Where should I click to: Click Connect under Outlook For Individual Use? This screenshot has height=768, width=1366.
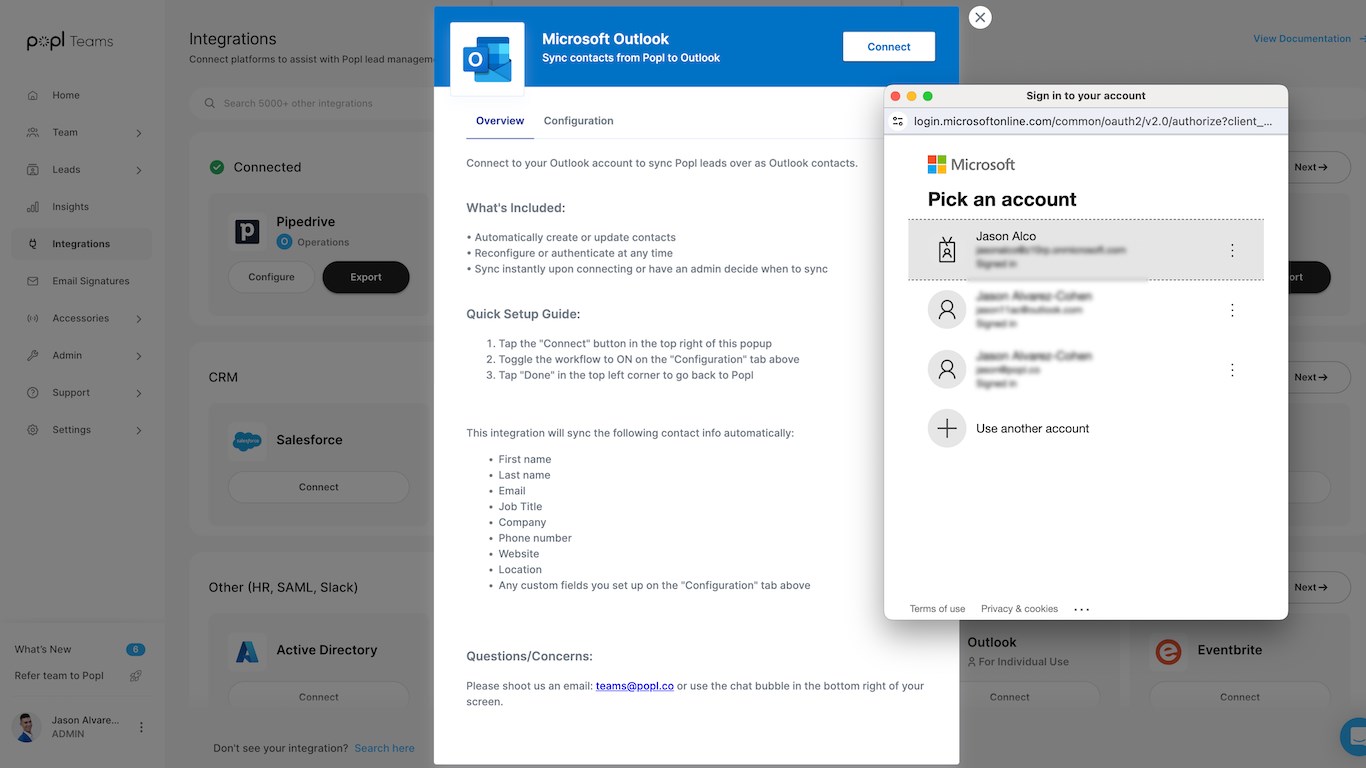1010,697
